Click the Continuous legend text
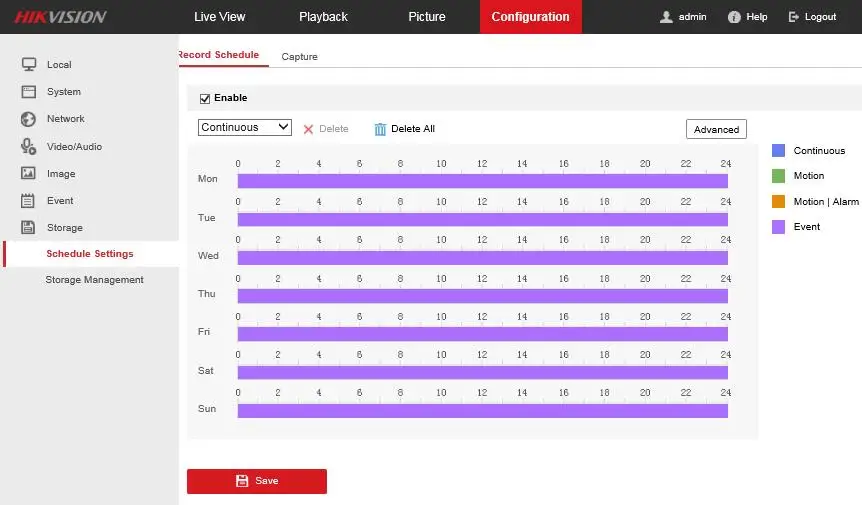862x505 pixels. click(x=819, y=151)
